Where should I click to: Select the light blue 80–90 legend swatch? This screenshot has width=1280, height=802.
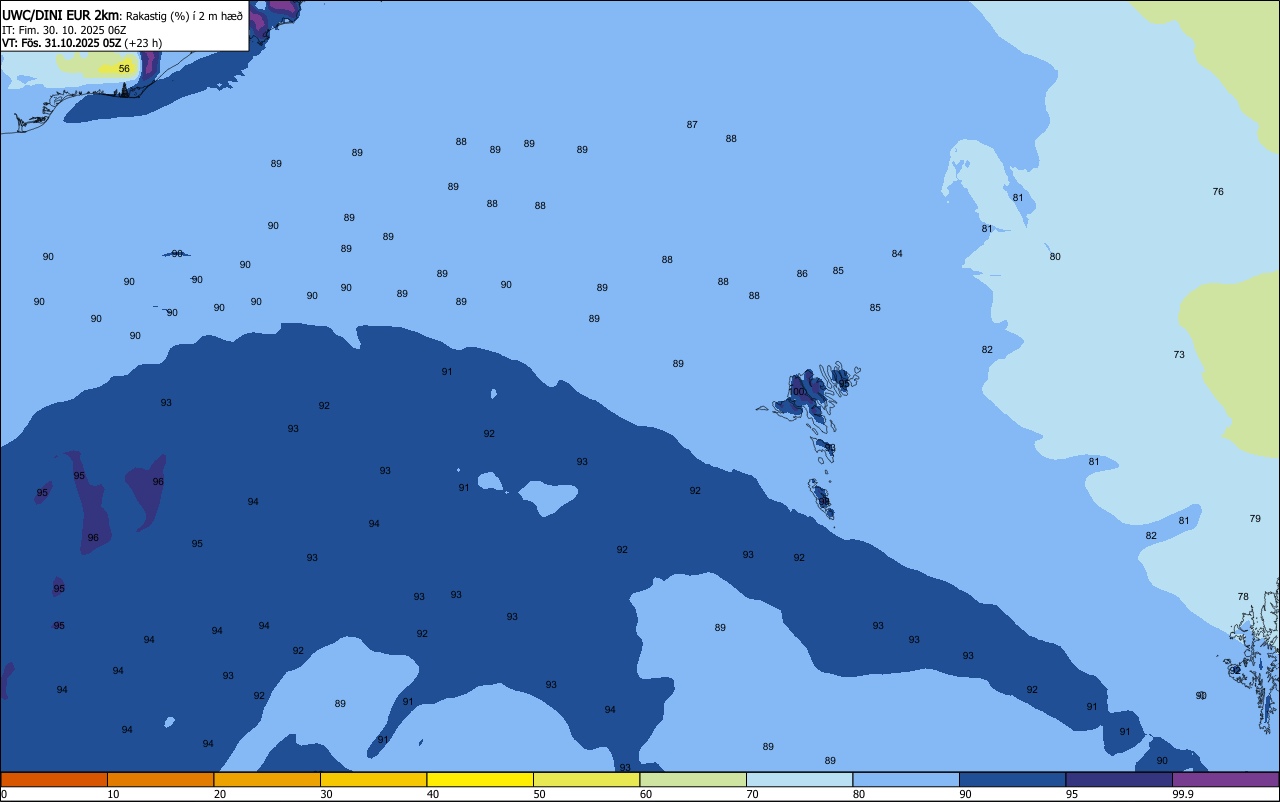[906, 779]
